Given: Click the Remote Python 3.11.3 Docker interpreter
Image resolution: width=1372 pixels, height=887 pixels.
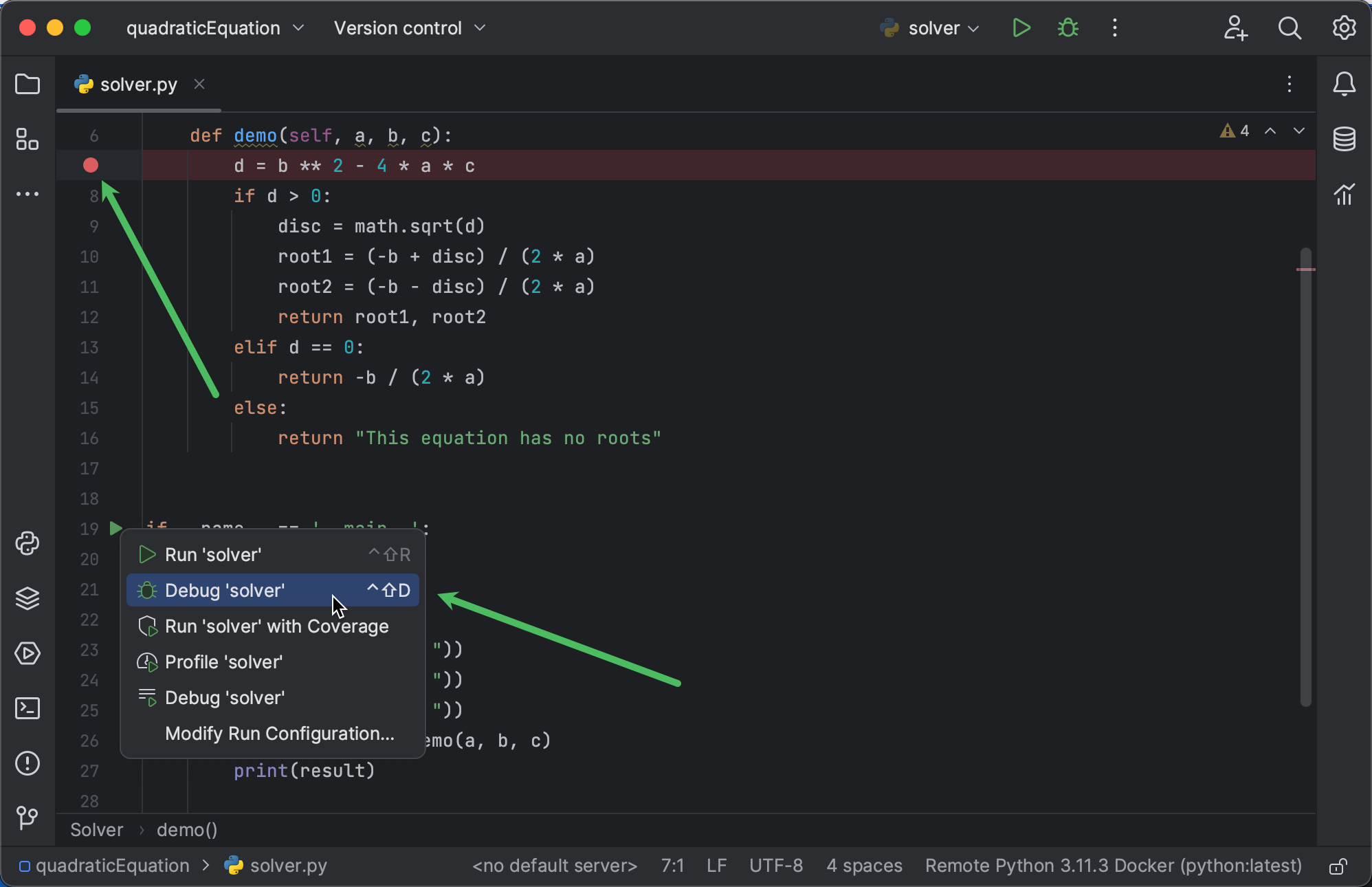Looking at the screenshot, I should (1113, 866).
